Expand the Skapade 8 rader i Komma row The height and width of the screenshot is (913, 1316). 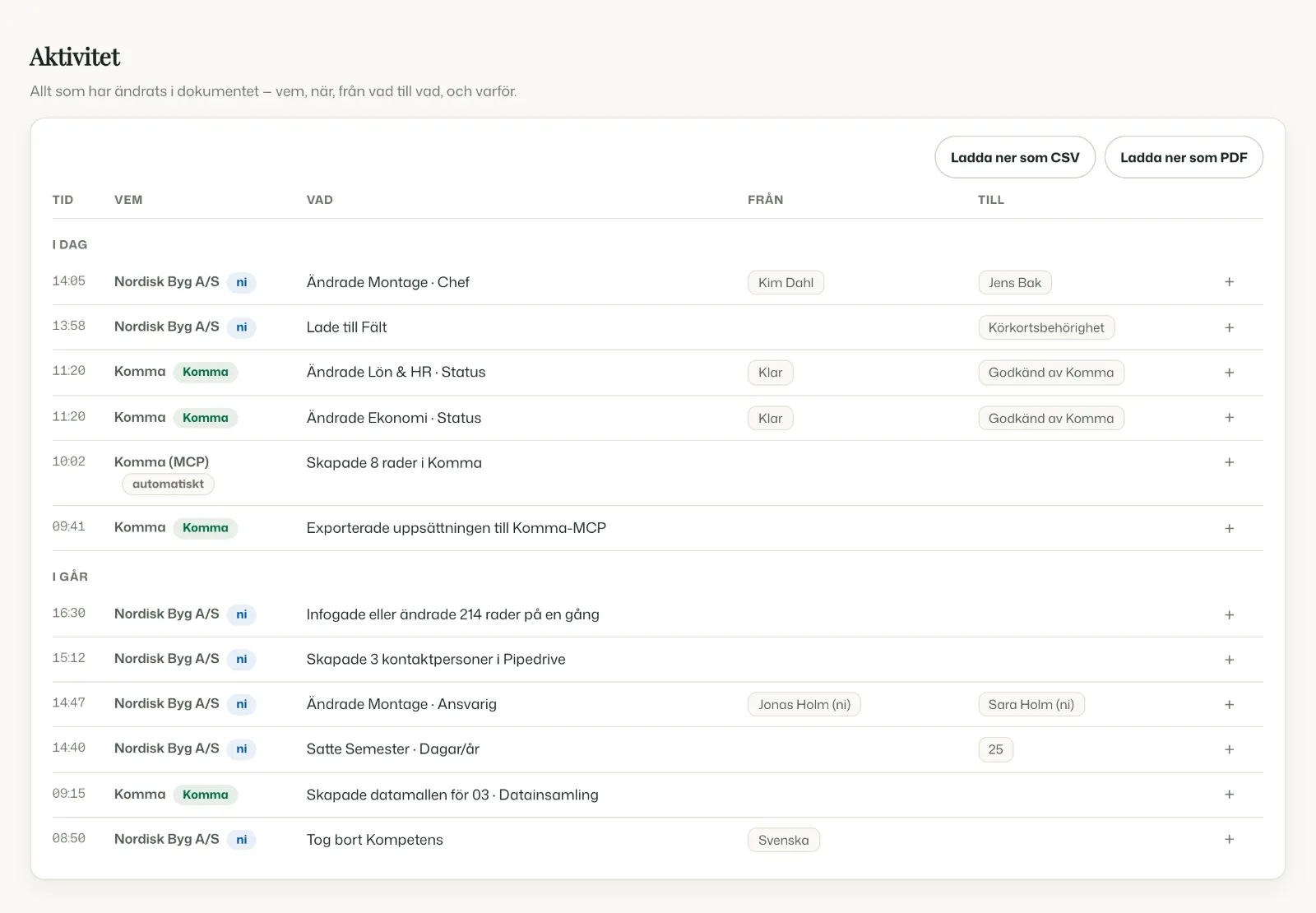pos(1229,462)
